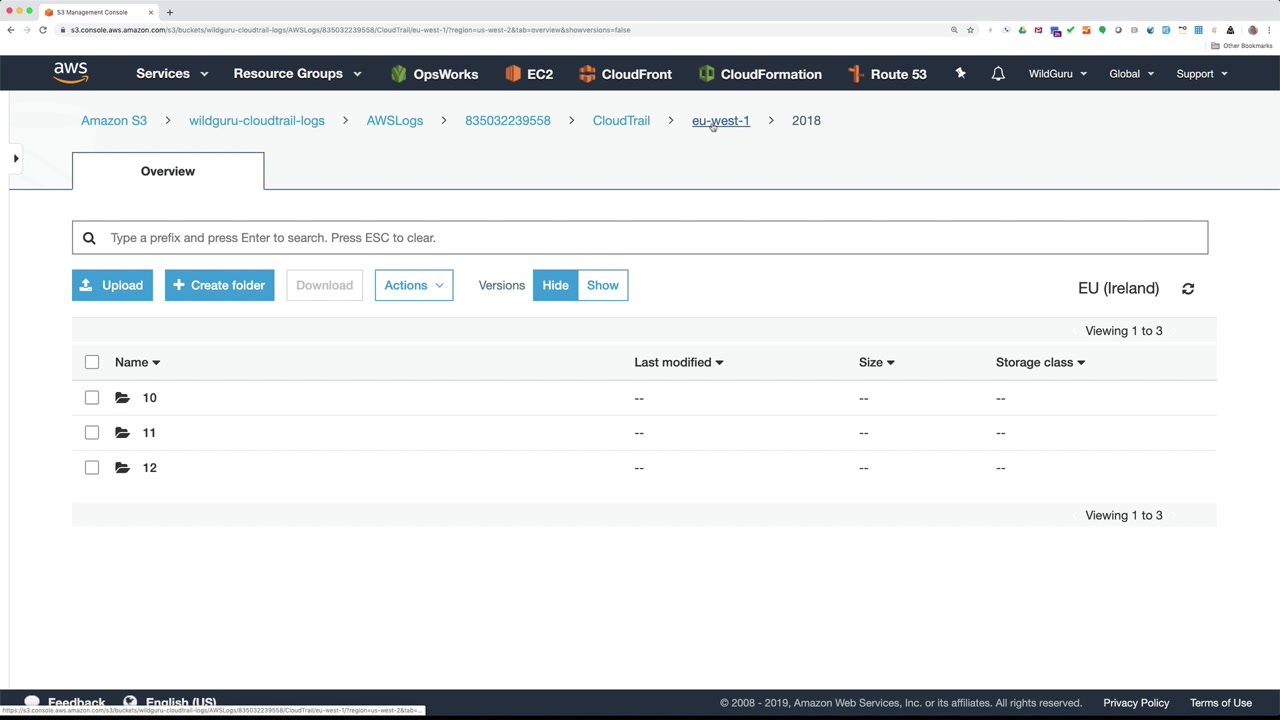Open the notifications bell

(x=998, y=74)
